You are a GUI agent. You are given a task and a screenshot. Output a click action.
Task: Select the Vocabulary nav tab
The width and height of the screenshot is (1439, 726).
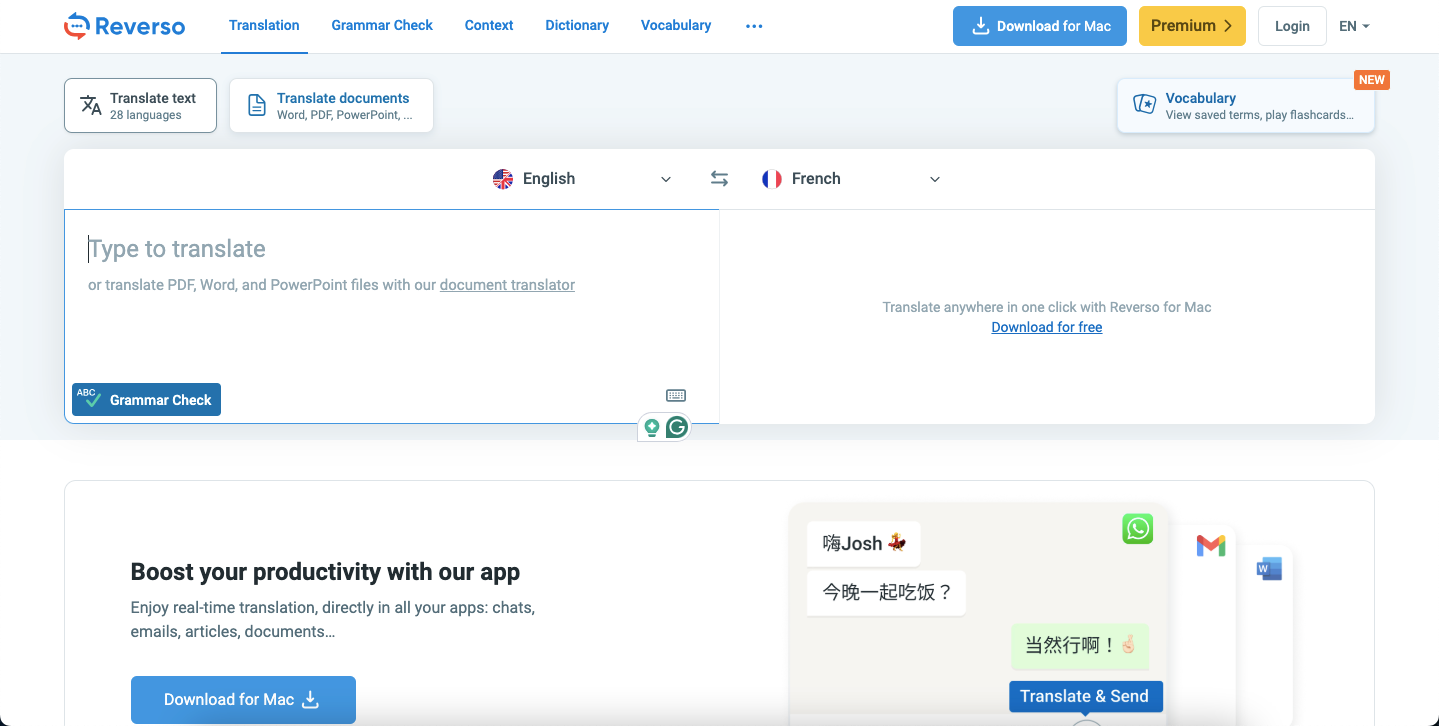676,25
